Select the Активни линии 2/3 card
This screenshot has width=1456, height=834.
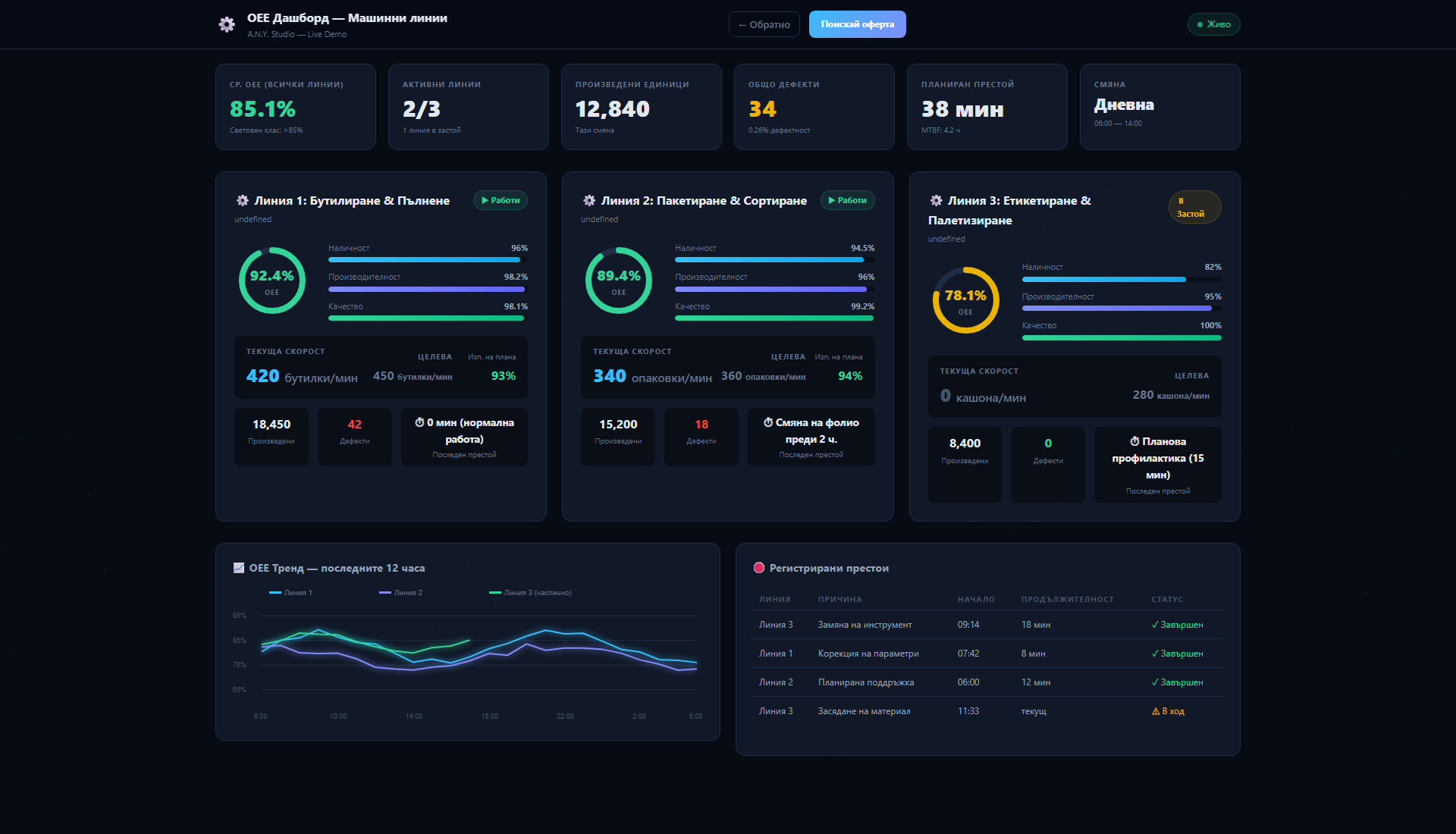click(469, 107)
